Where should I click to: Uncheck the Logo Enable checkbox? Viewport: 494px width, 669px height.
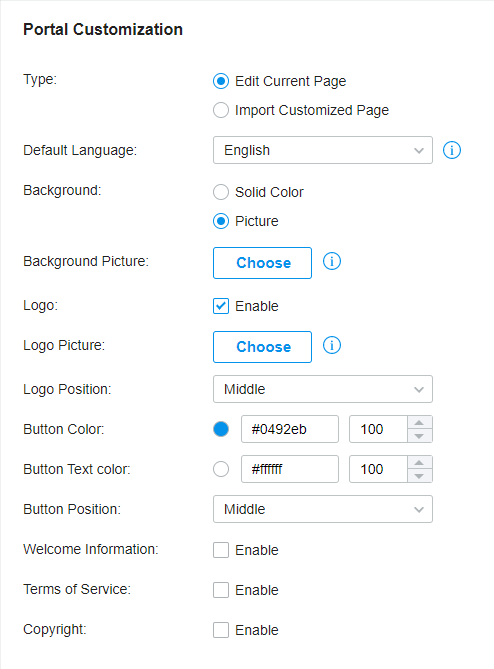[x=221, y=306]
